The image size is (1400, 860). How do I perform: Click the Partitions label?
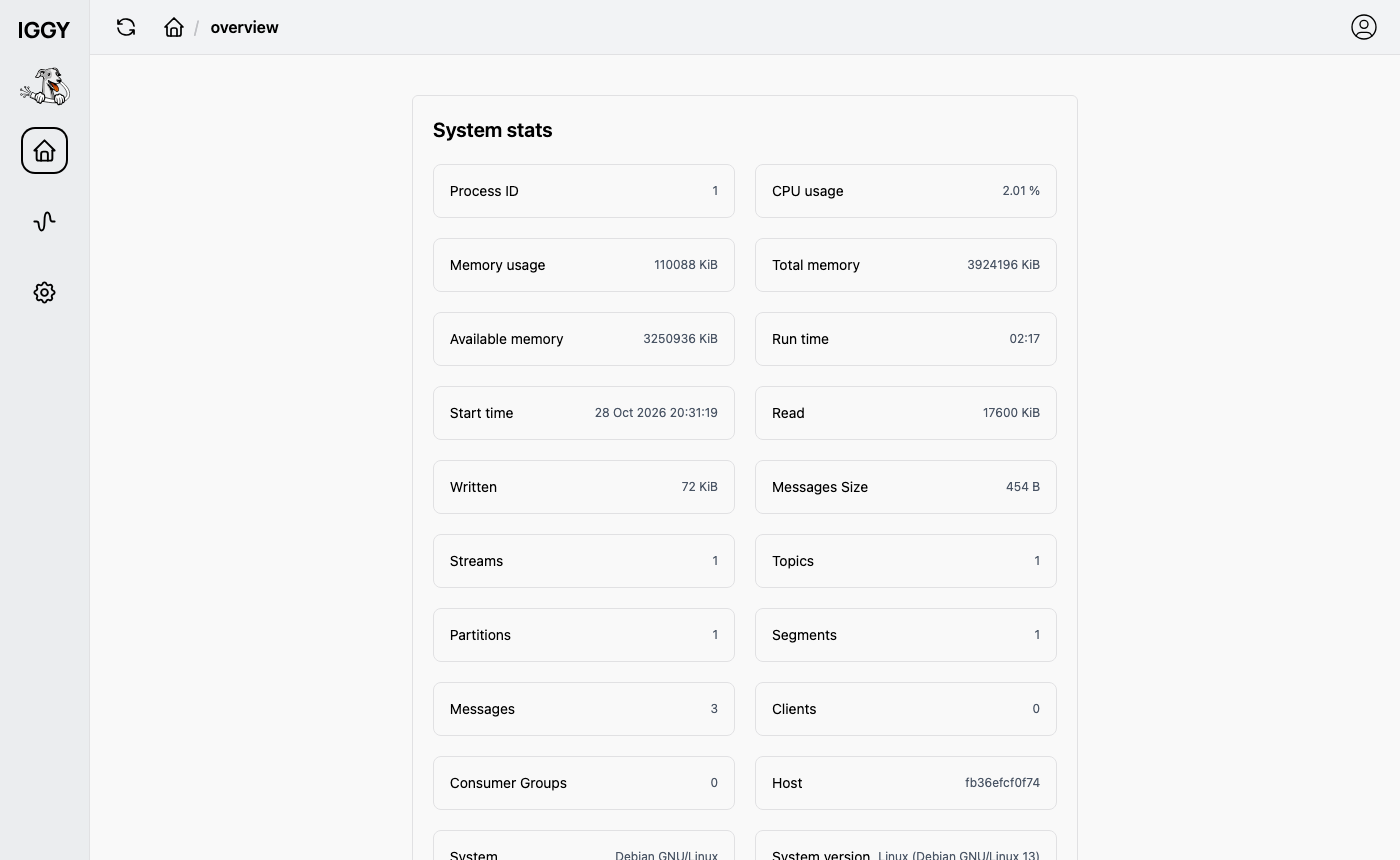[480, 635]
